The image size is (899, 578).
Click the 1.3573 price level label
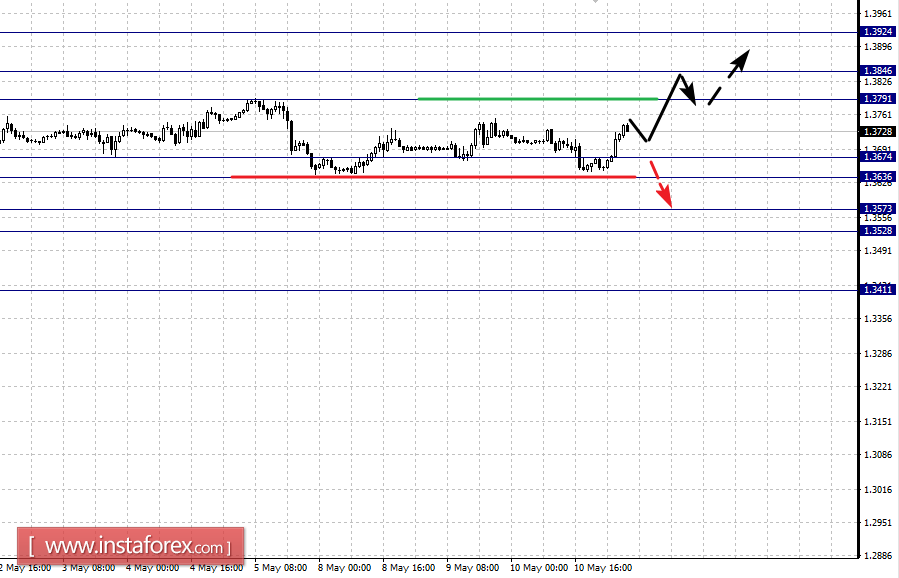click(877, 209)
